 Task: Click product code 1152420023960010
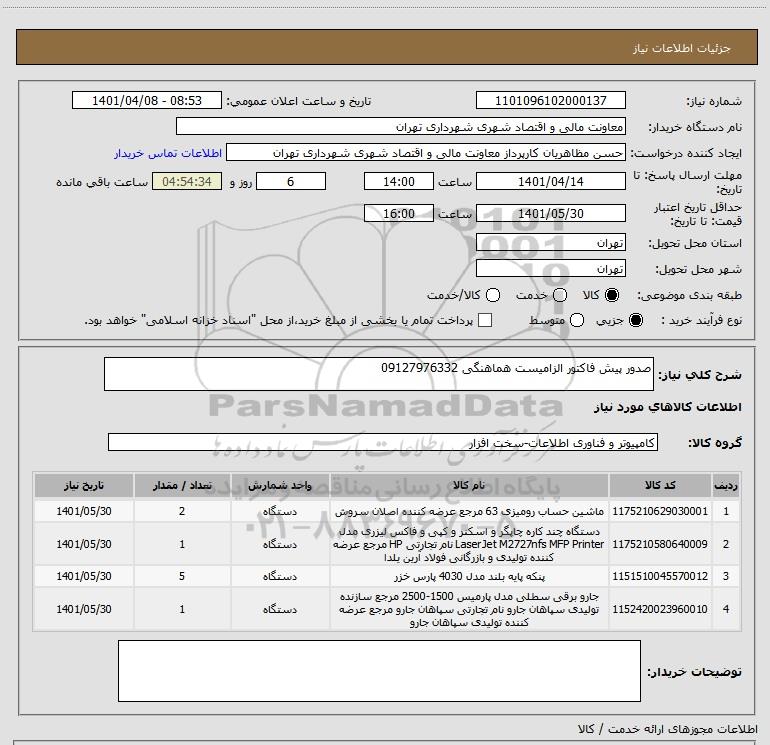tap(660, 609)
